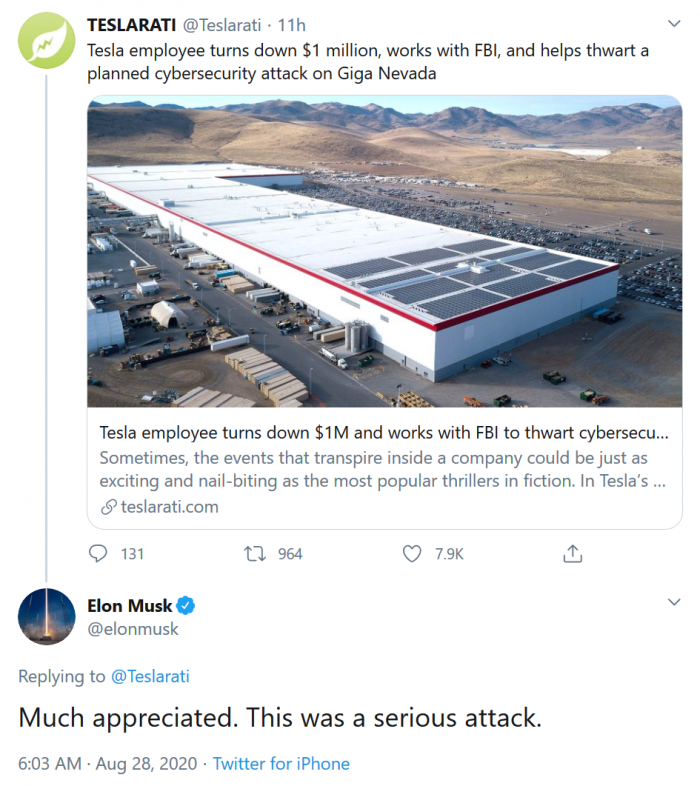Click the share upload icon
This screenshot has height=786, width=700.
pos(572,553)
